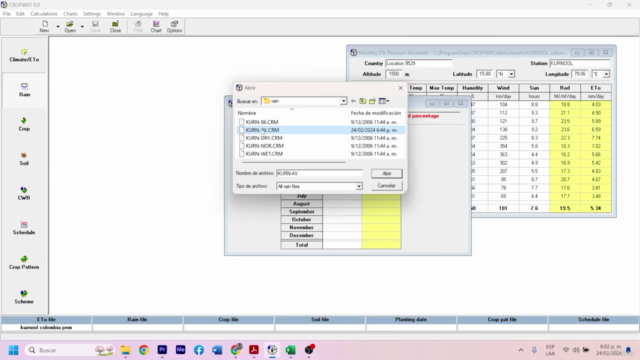Click the Save toolbar icon
The image size is (640, 360).
coord(95,27)
